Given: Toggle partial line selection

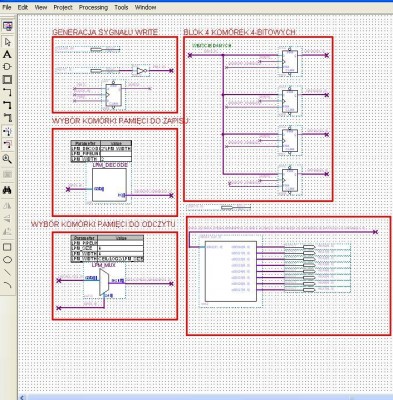Looking at the screenshot, I should pyautogui.click(x=7, y=144).
